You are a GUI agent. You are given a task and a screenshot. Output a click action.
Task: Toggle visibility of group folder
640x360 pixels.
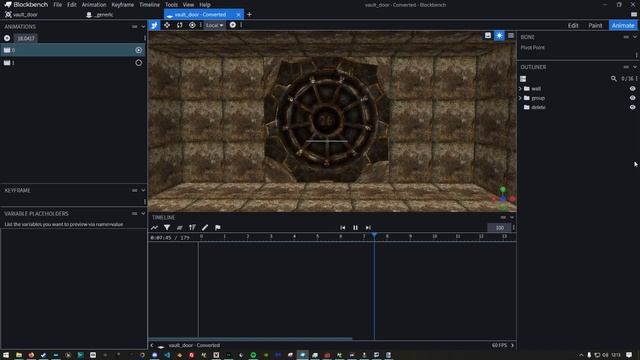pyautogui.click(x=632, y=98)
